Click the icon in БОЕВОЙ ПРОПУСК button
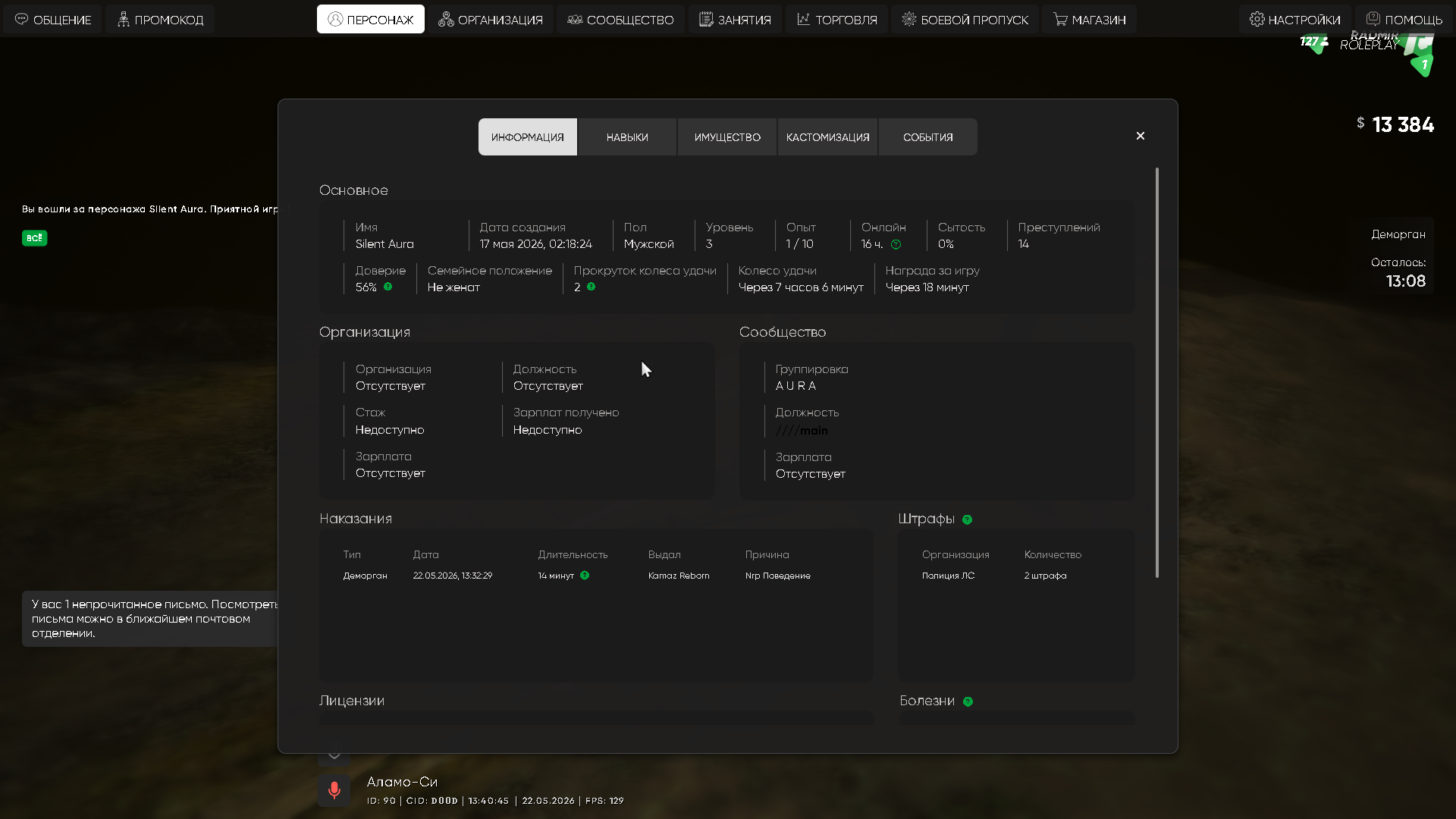 coord(909,19)
